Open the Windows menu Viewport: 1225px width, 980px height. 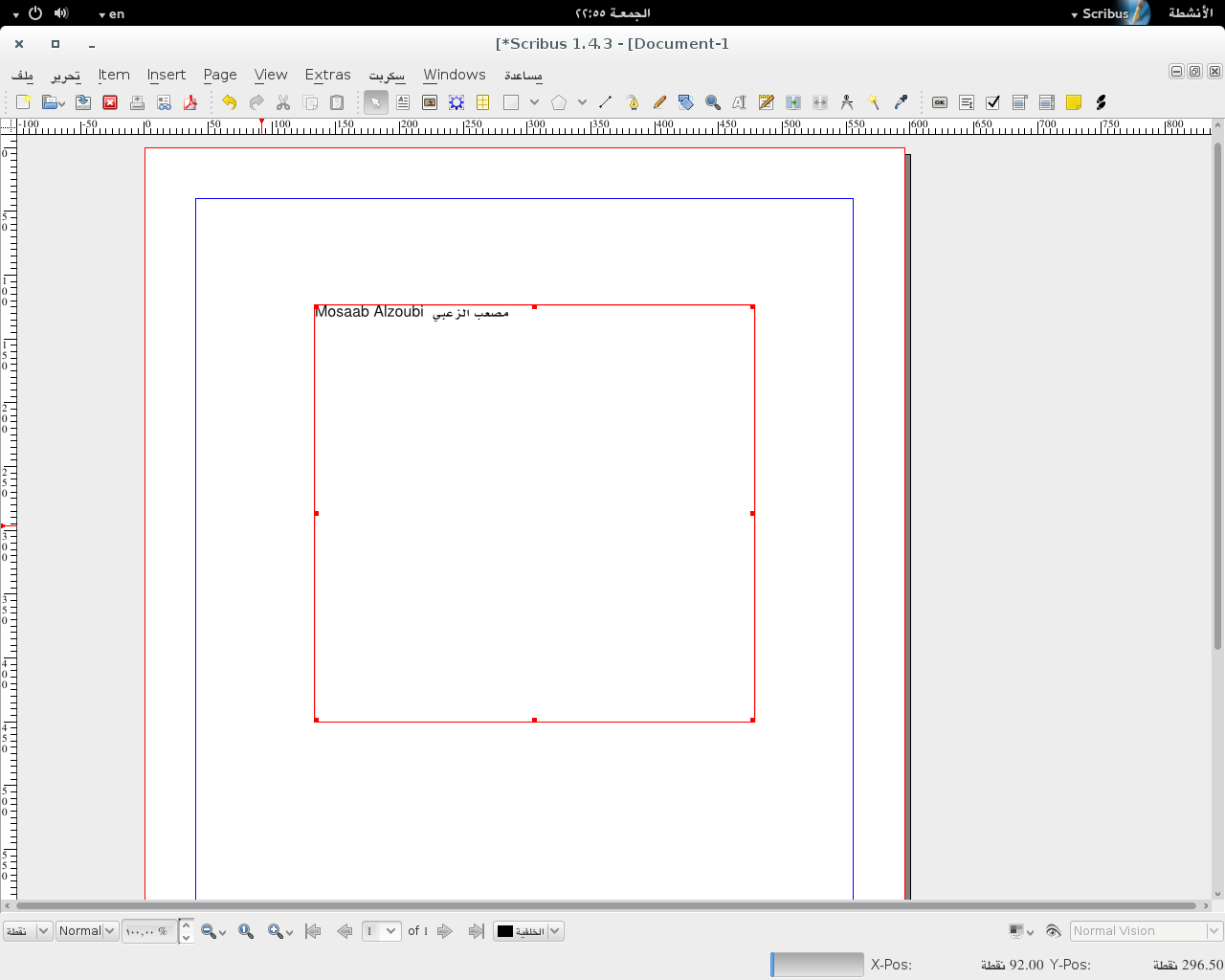[x=455, y=75]
